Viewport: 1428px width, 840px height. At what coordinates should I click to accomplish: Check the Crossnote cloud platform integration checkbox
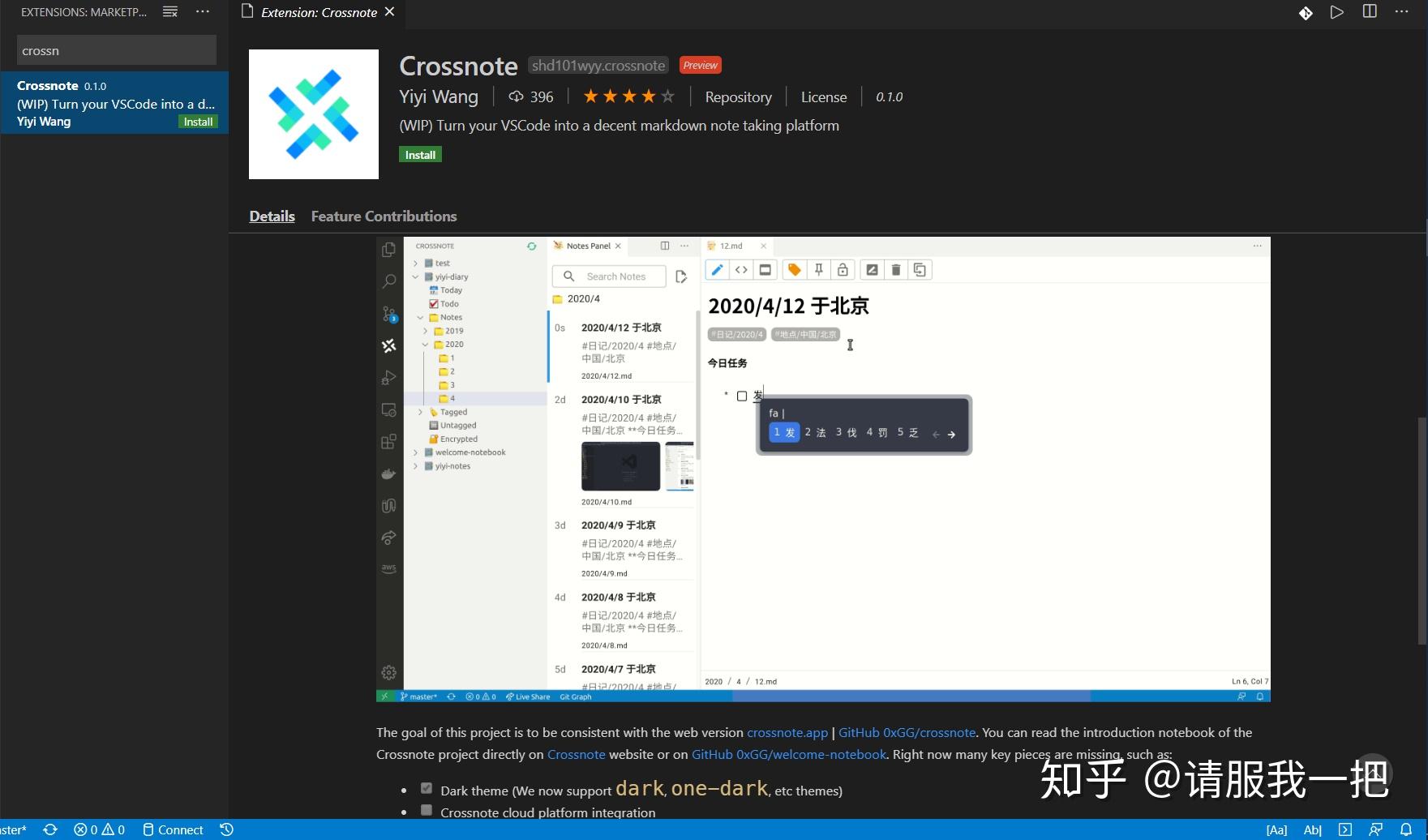(427, 808)
